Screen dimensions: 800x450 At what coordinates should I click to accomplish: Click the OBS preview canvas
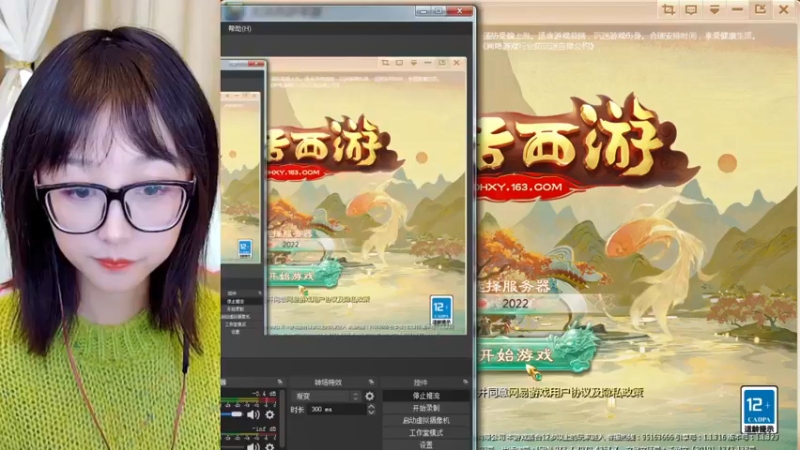pos(346,196)
